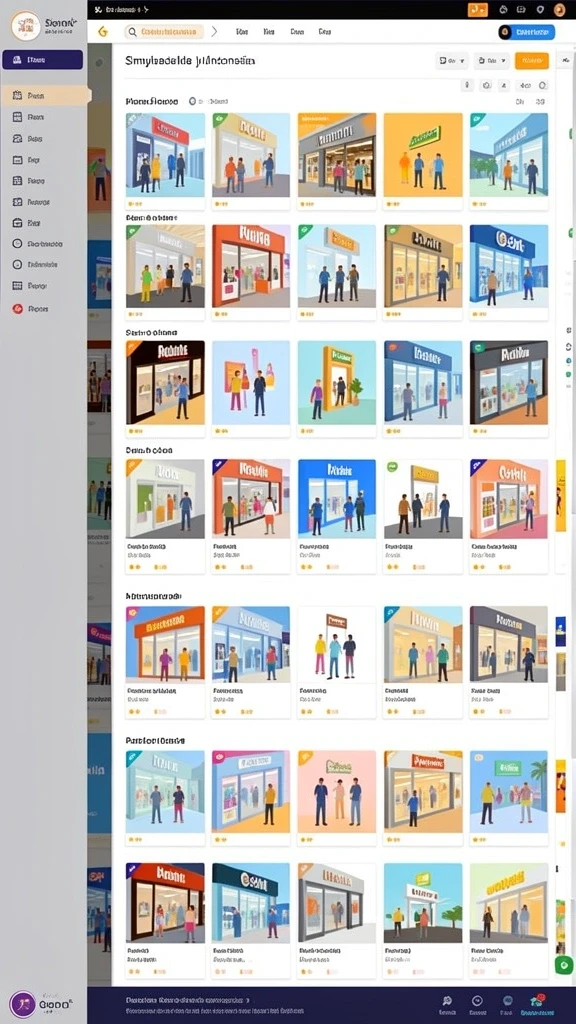This screenshot has width=576, height=1024.
Task: Open the first dropdown beside the orange button
Action: pos(452,61)
